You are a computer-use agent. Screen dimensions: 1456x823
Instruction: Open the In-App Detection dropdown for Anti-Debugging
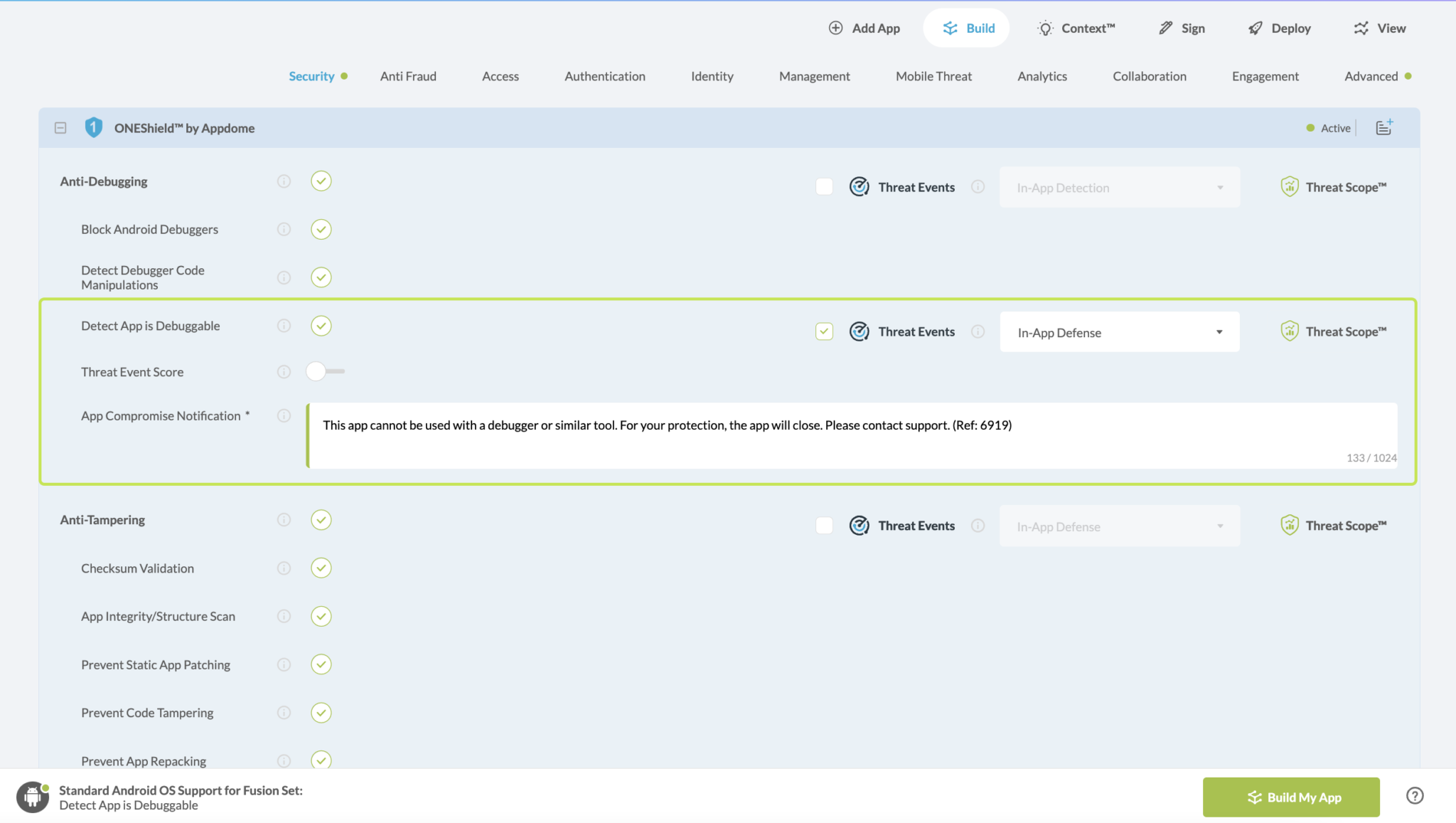1119,188
